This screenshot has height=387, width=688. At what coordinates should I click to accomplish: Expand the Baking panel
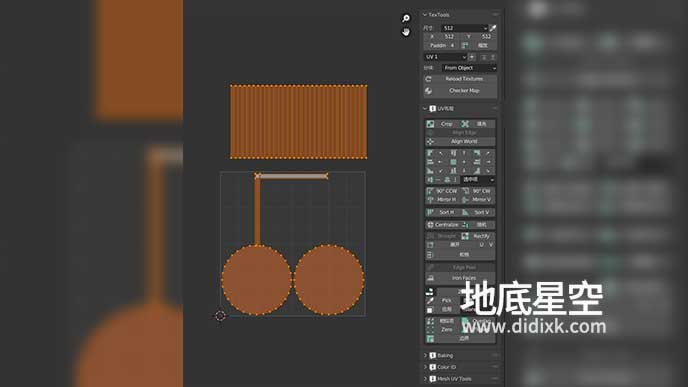pyautogui.click(x=425, y=355)
